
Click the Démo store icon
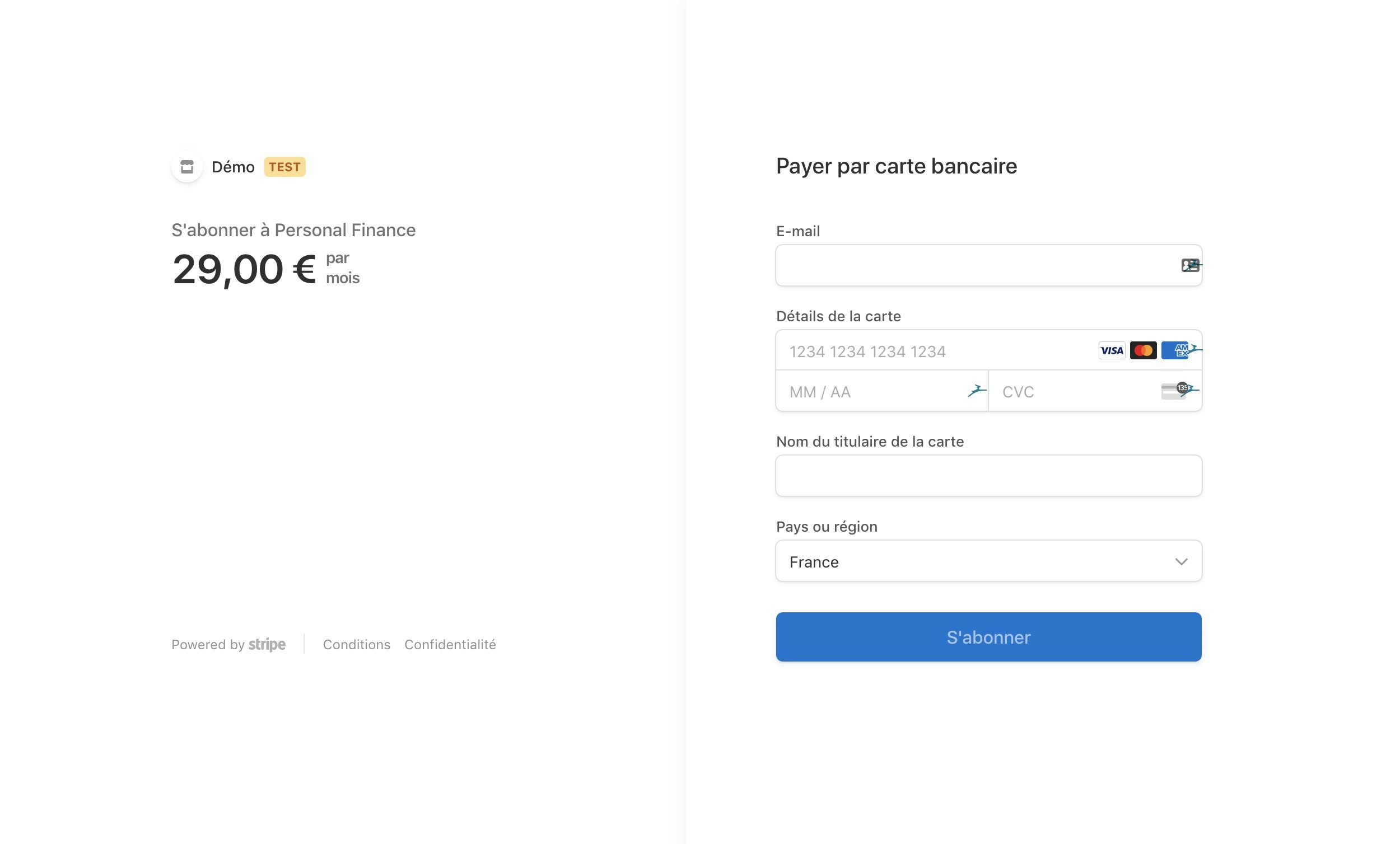[x=187, y=167]
